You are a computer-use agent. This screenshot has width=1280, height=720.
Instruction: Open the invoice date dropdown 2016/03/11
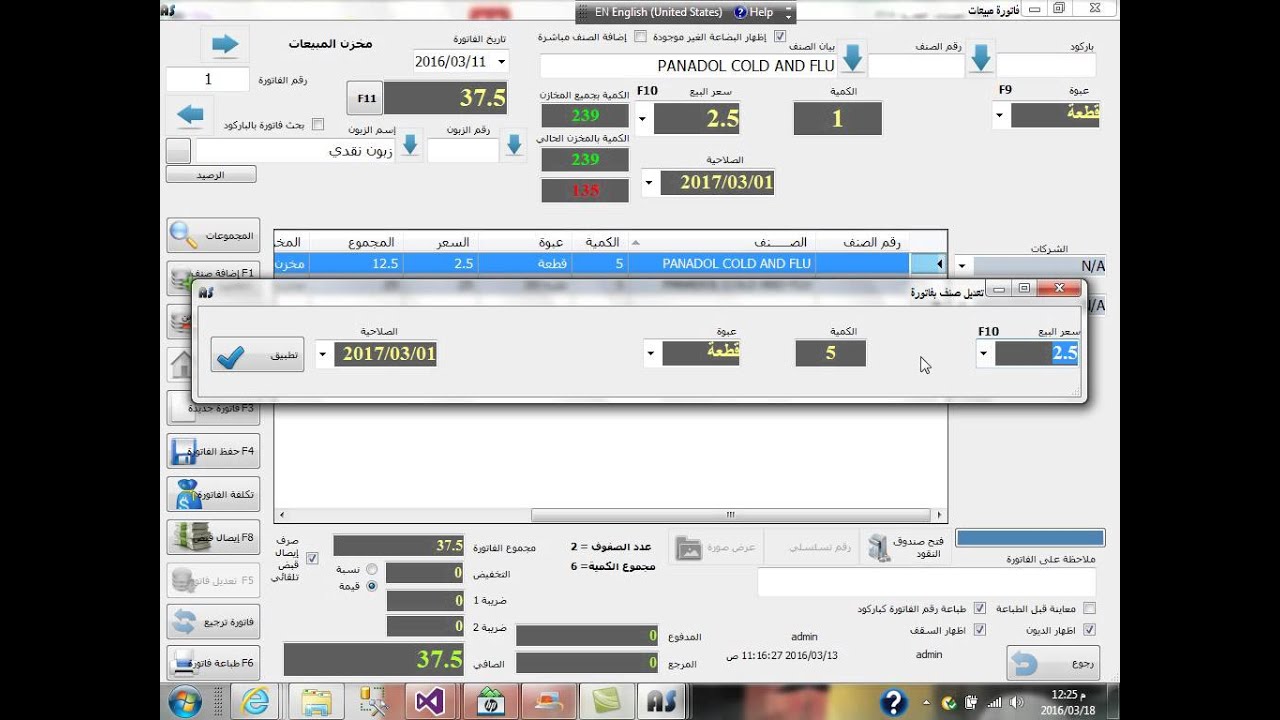point(500,62)
